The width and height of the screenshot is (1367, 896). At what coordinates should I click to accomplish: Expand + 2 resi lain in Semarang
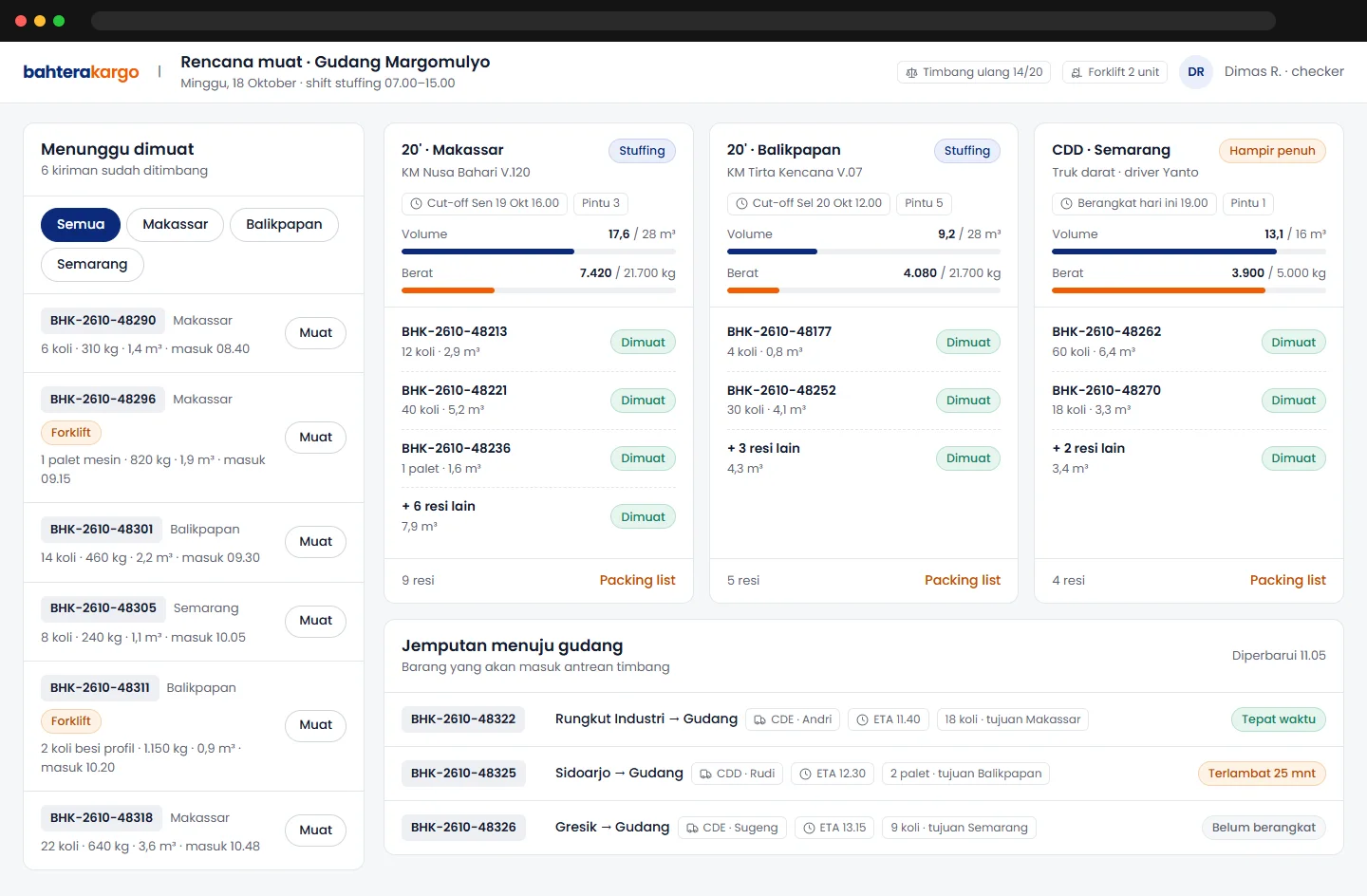point(1088,449)
